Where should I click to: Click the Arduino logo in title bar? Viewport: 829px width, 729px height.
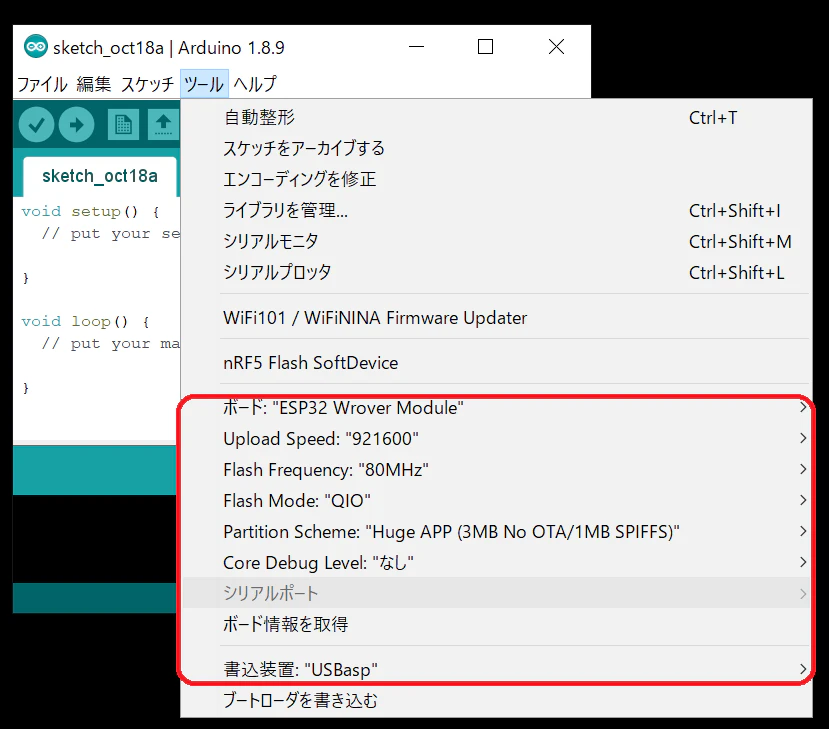click(x=36, y=47)
